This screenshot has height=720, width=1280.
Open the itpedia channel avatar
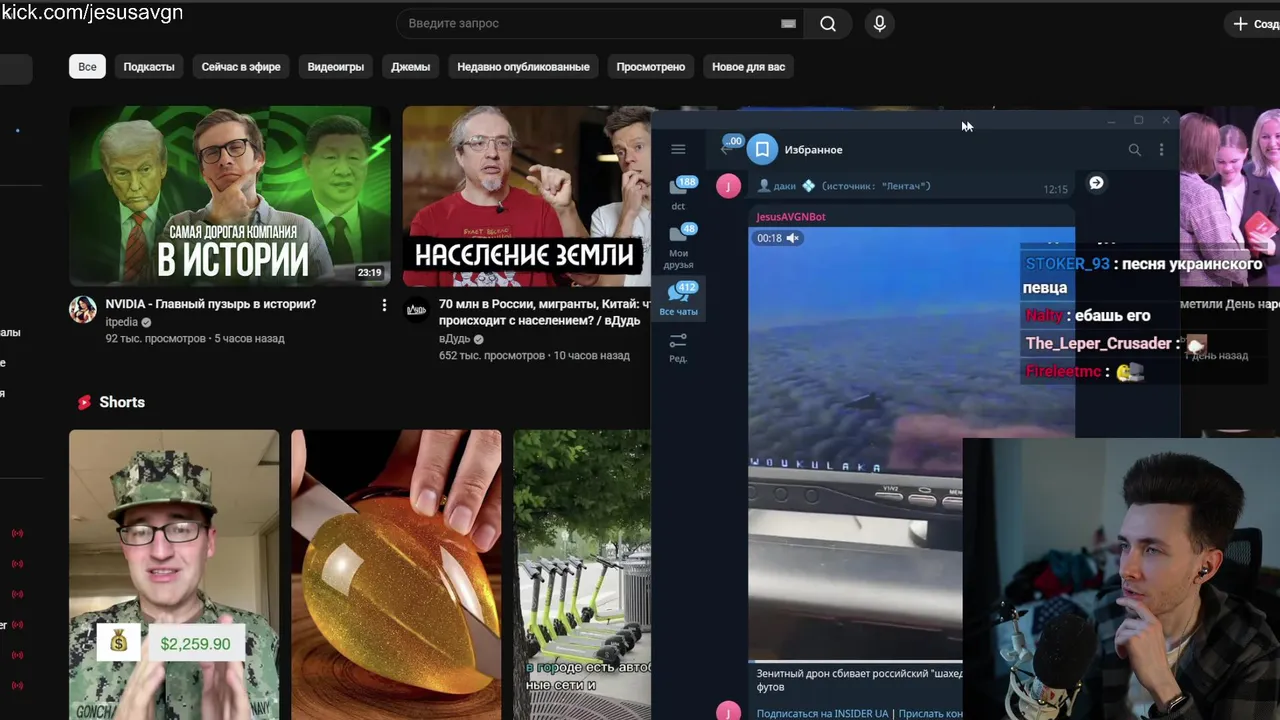(x=82, y=309)
